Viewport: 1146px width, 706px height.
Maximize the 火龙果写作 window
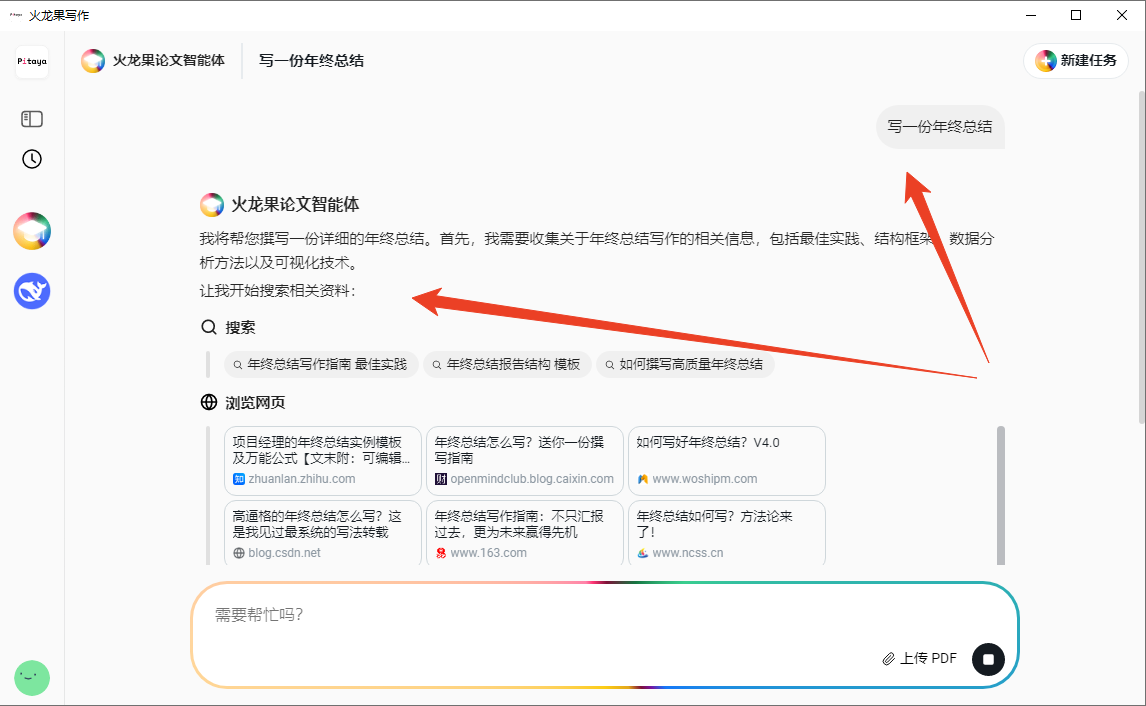[1076, 15]
